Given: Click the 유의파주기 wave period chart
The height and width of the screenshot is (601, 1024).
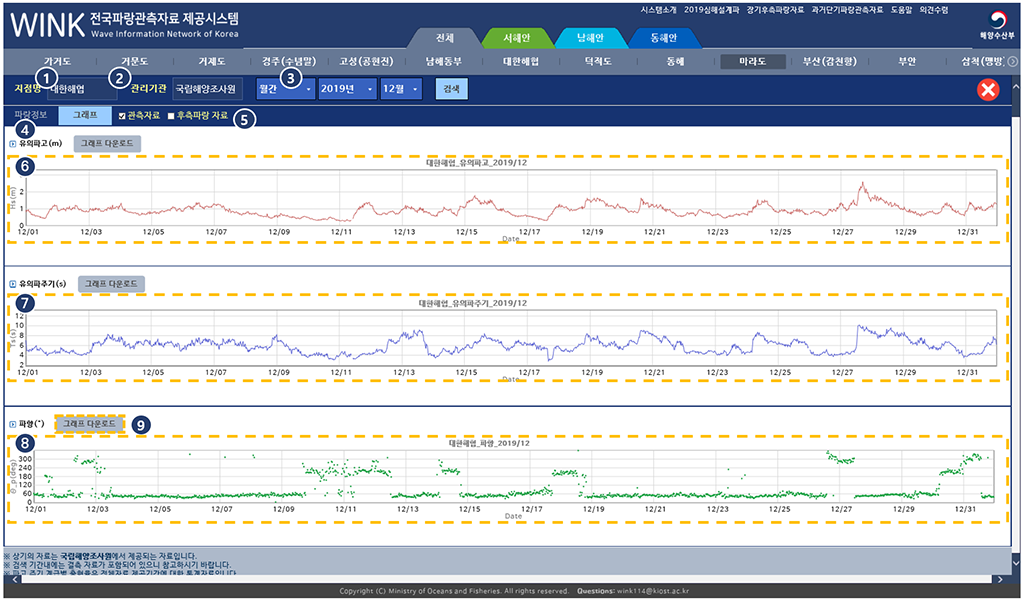Looking at the screenshot, I should tap(507, 338).
